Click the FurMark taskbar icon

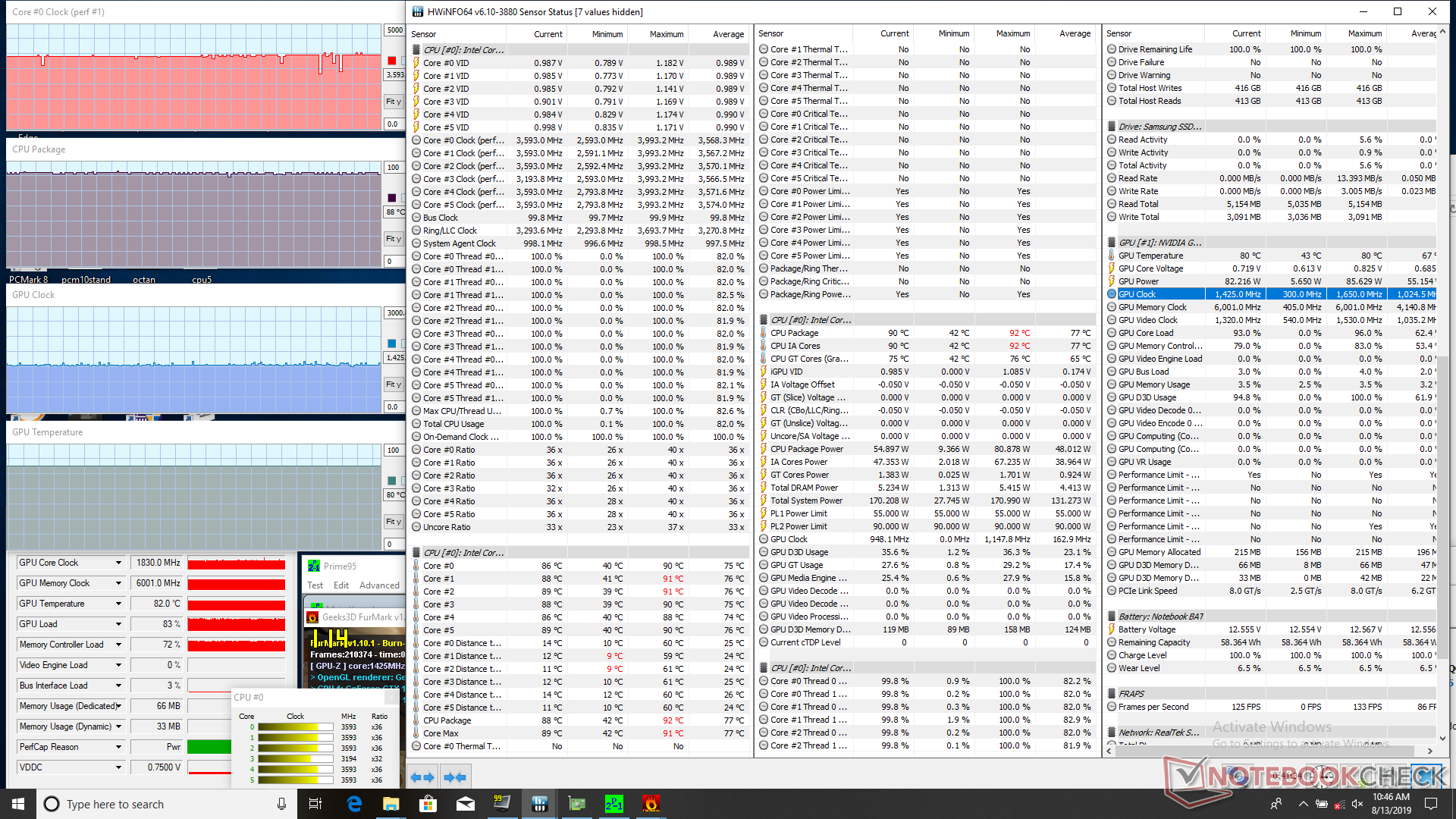(651, 804)
